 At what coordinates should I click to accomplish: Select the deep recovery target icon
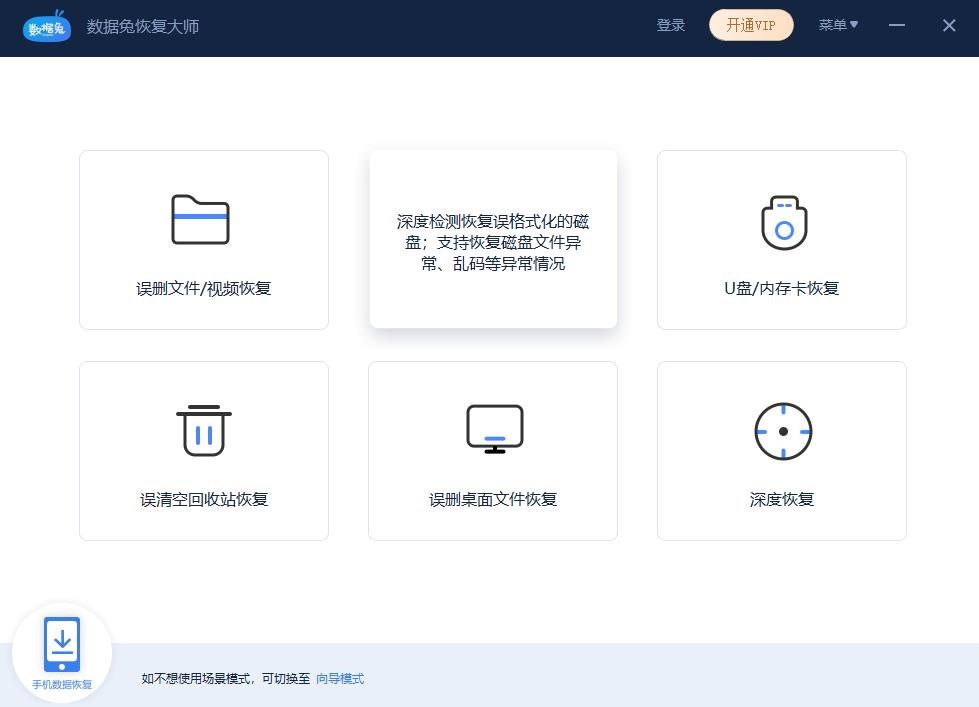[x=782, y=430]
